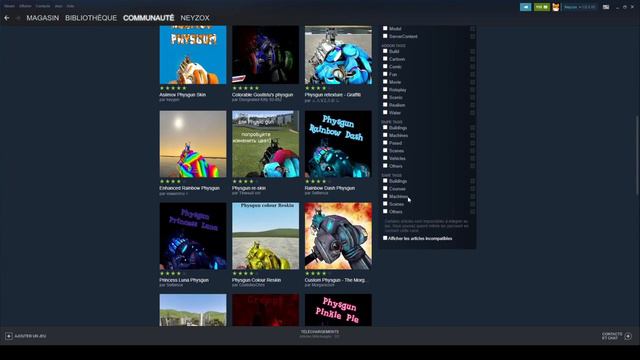Image resolution: width=640 pixels, height=360 pixels.
Task: Open Physgun Colour Reskin thumbnail
Action: tap(265, 236)
